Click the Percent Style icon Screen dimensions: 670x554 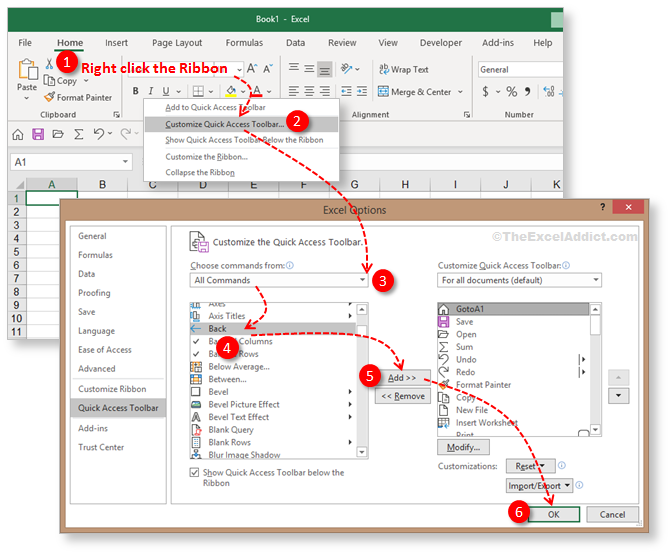click(511, 91)
